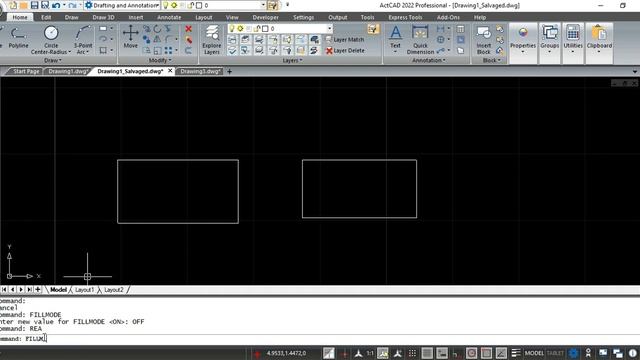Click the Save icon in quick access toolbar
Image resolution: width=640 pixels, height=360 pixels.
point(34,5)
